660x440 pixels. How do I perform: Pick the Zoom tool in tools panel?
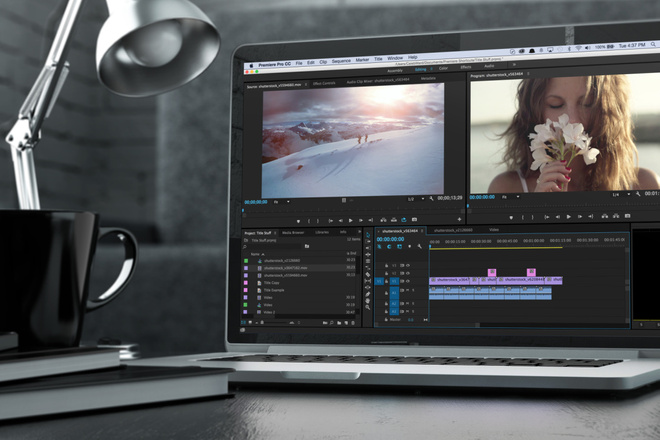368,307
